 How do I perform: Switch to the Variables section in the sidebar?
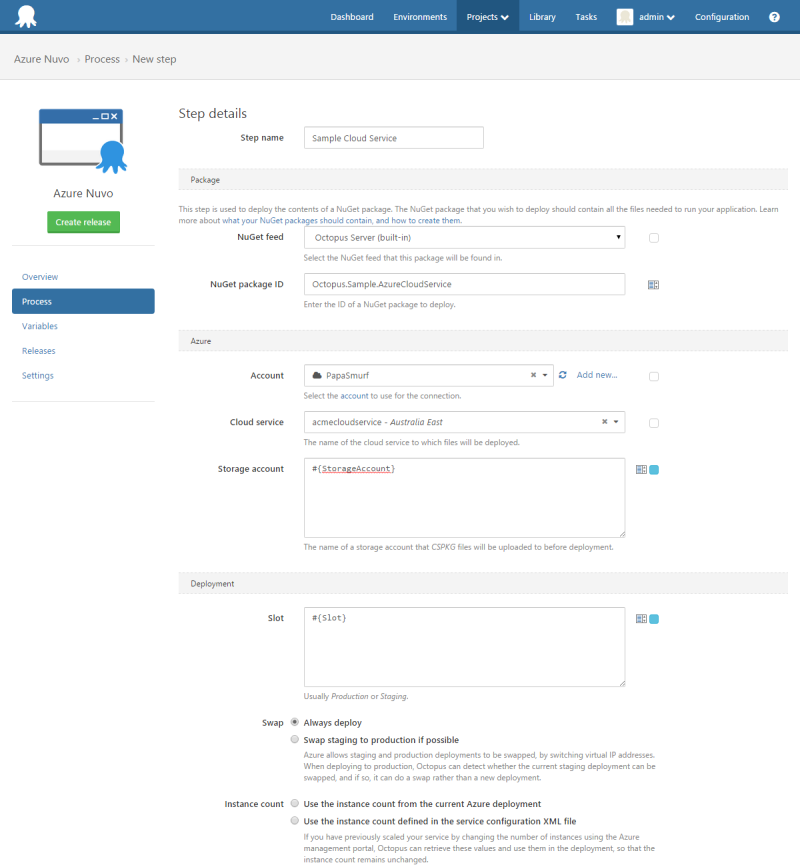click(39, 325)
